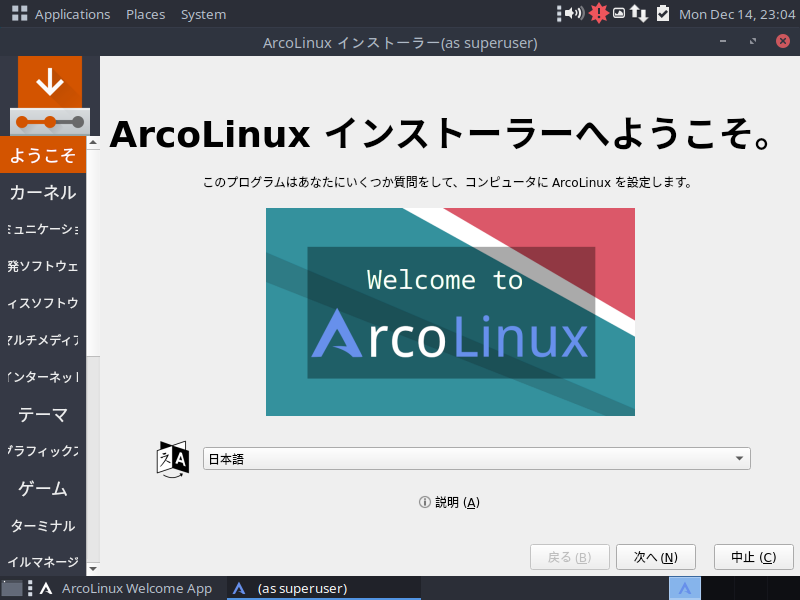Open the System menu
Image resolution: width=800 pixels, height=600 pixels.
203,14
